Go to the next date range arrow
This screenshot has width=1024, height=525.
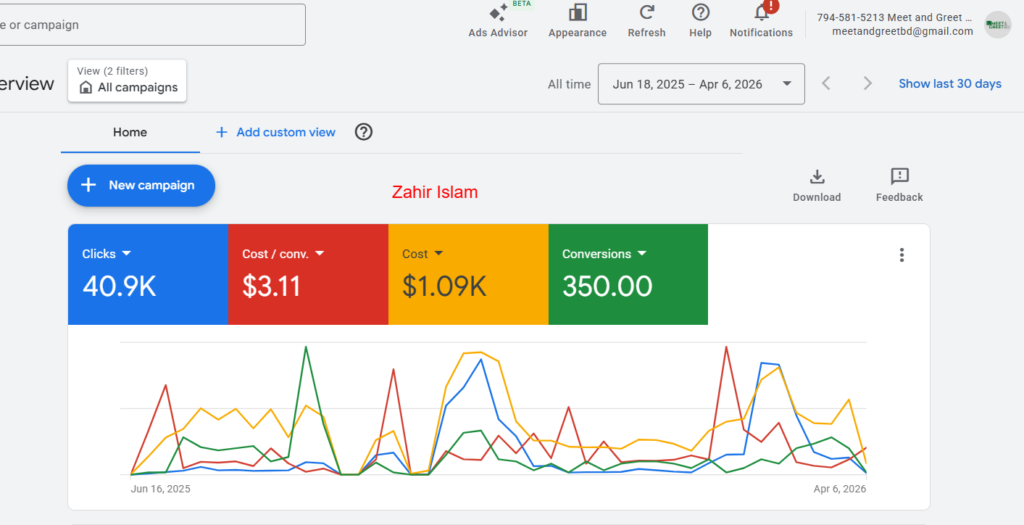click(x=867, y=84)
